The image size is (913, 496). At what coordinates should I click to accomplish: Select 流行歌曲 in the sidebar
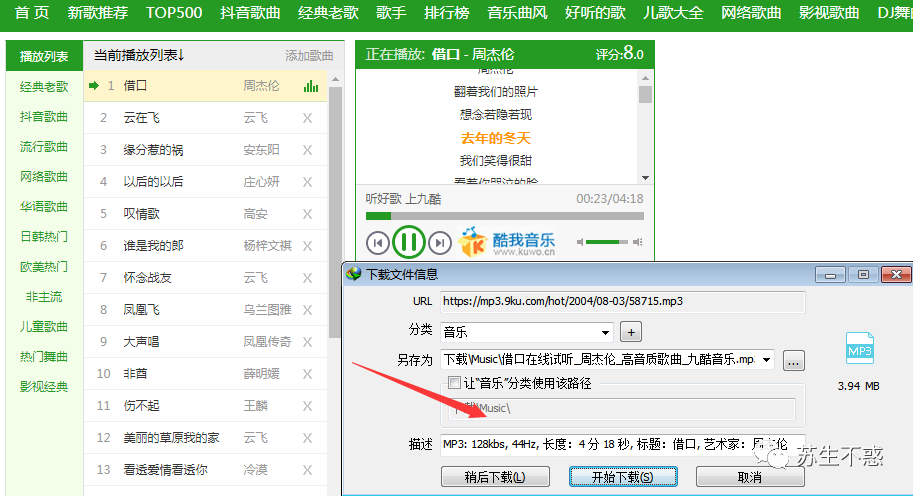click(x=44, y=147)
